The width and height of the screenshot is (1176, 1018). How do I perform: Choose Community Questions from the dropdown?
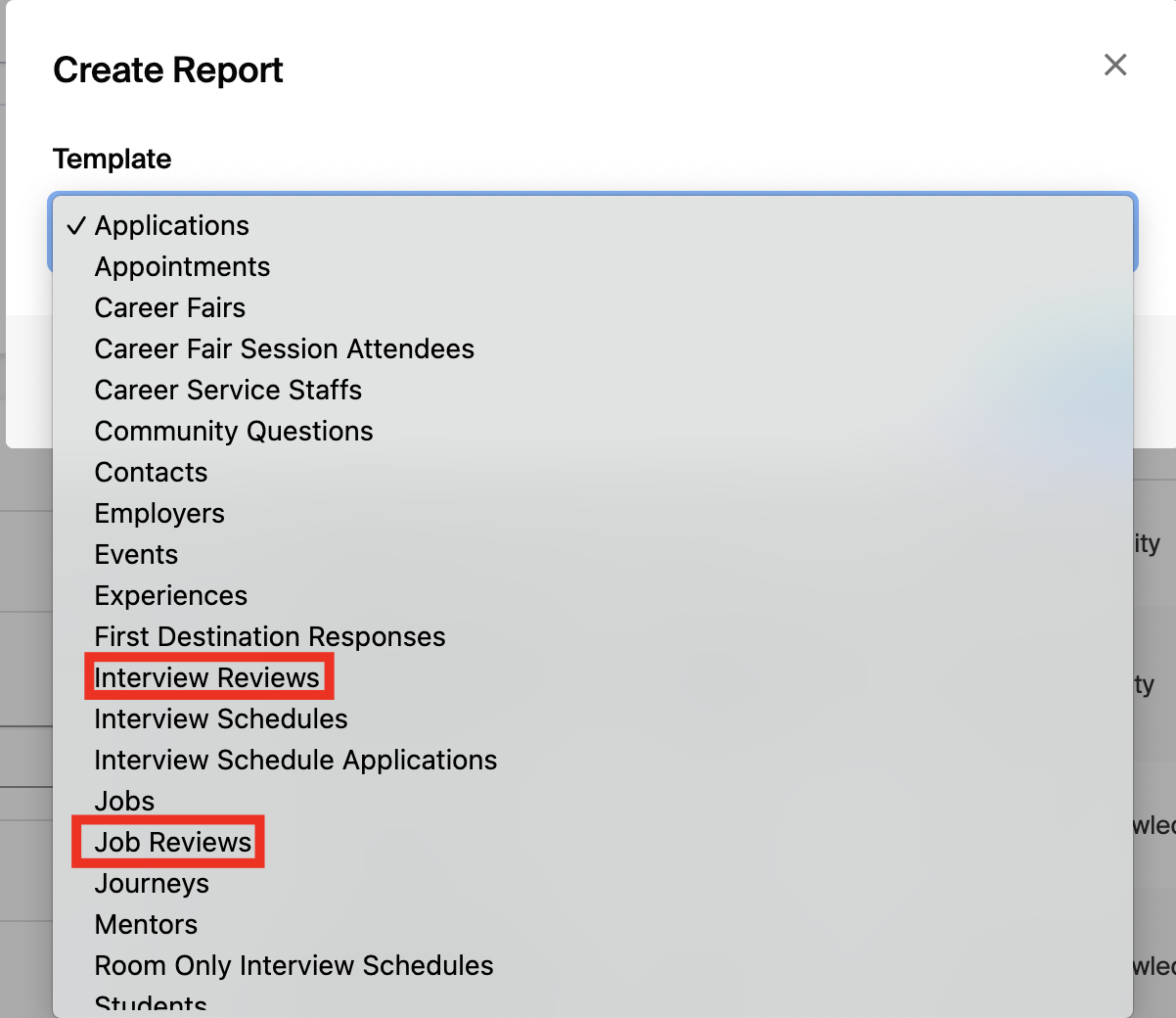click(593, 431)
